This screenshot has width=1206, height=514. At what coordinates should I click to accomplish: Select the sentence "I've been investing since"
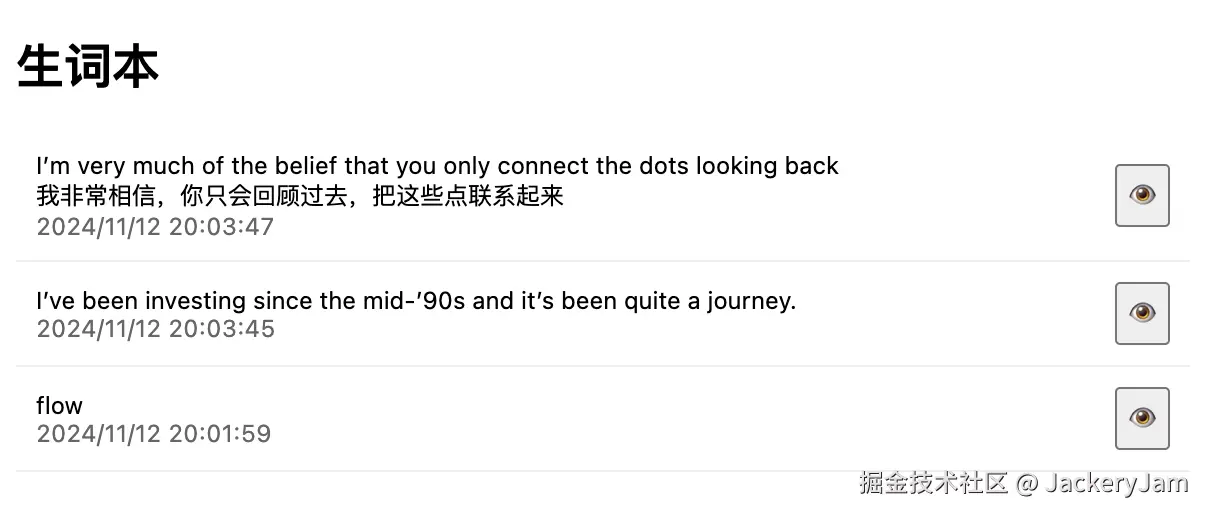point(416,301)
